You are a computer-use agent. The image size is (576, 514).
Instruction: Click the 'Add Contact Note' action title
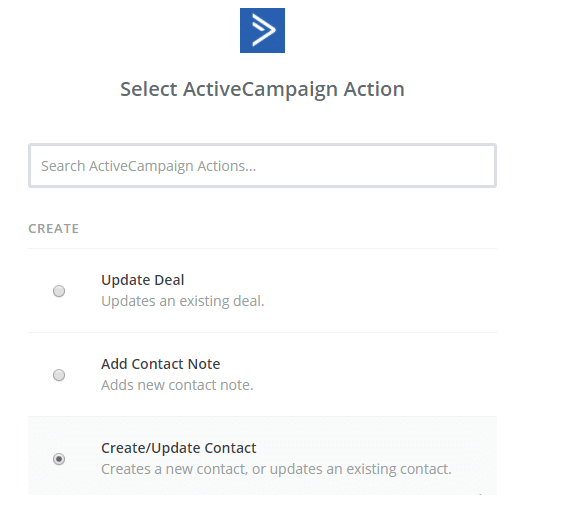[161, 364]
